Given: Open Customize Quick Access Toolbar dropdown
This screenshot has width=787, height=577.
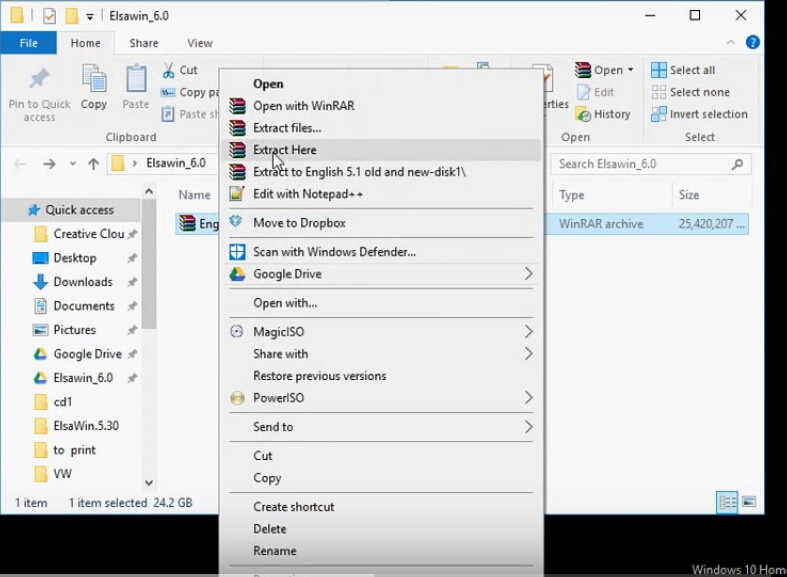Looking at the screenshot, I should [89, 17].
